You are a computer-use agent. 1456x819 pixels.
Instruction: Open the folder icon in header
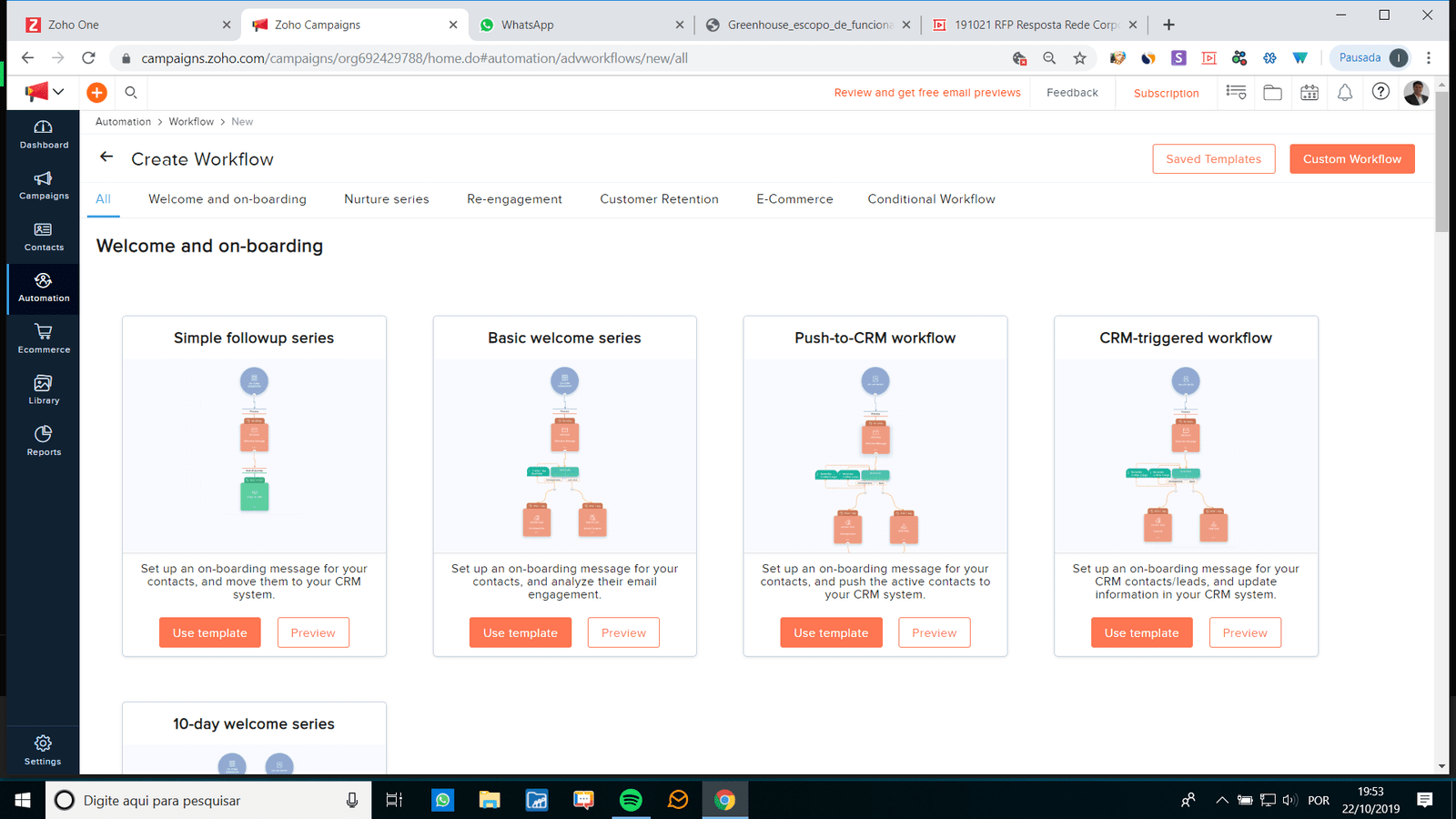point(1272,92)
